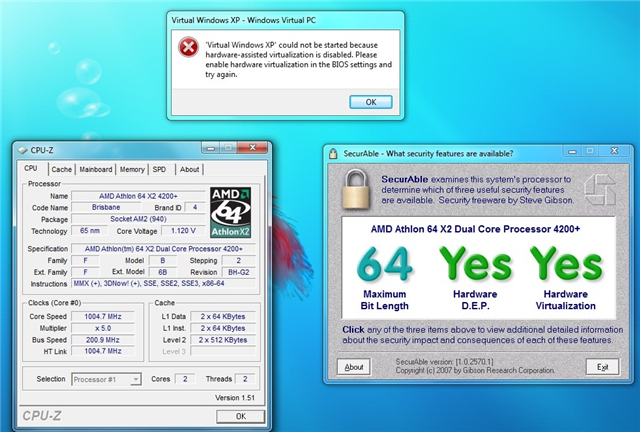Click the Package value Socket AM2 (940)
Viewport: 640px width, 432px height.
pyautogui.click(x=138, y=219)
